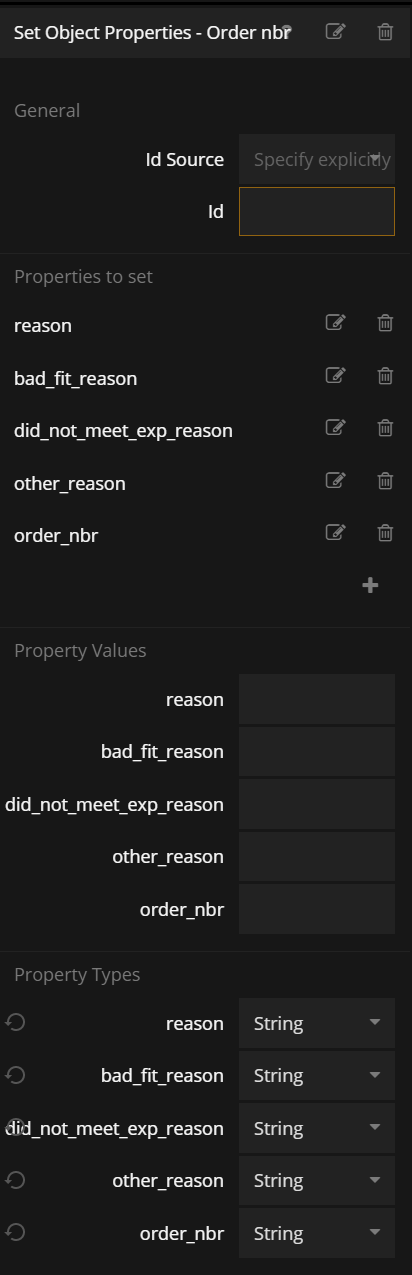Add a new property with plus icon
412x1275 pixels.
coord(370,586)
